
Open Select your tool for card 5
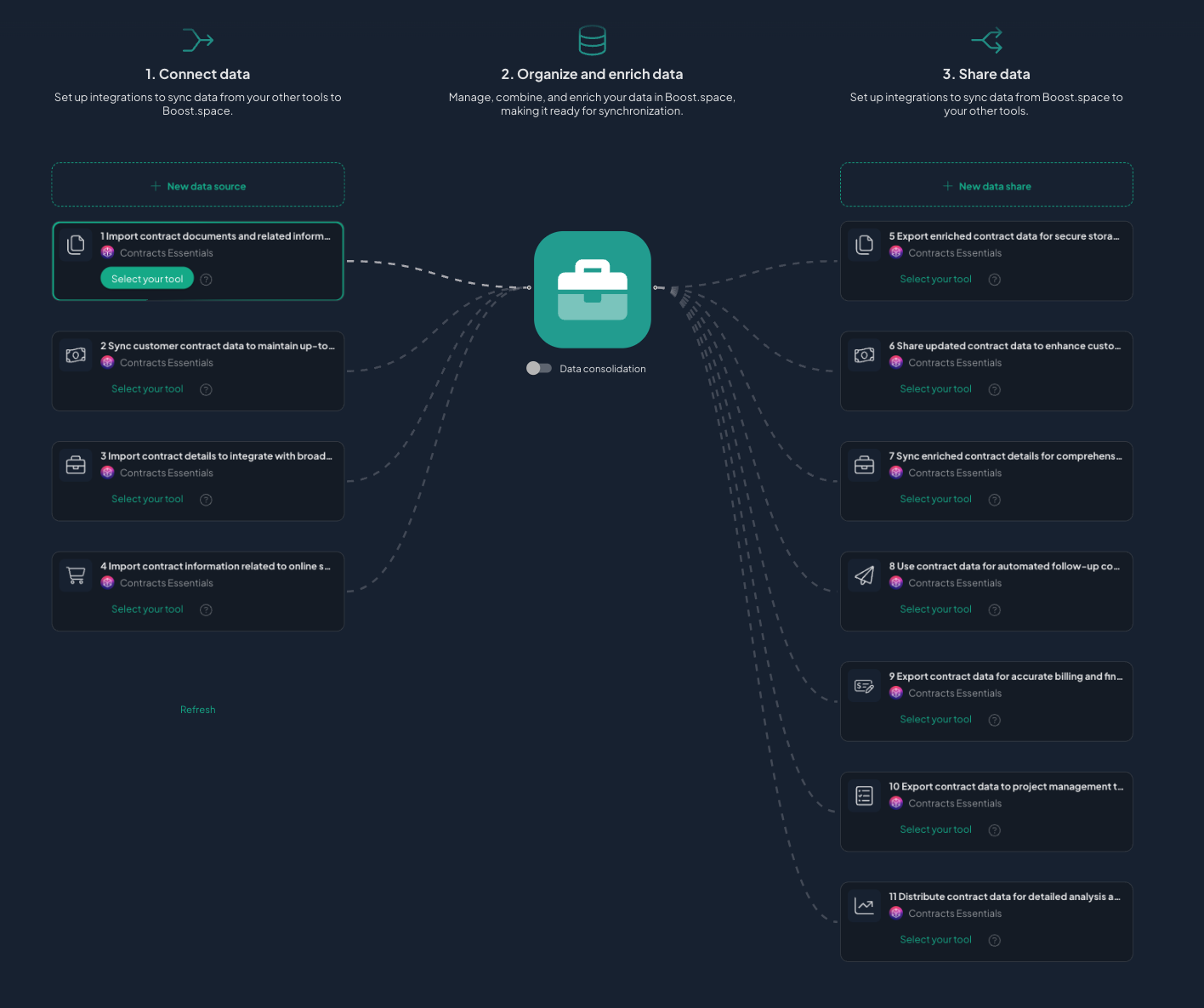click(x=935, y=280)
